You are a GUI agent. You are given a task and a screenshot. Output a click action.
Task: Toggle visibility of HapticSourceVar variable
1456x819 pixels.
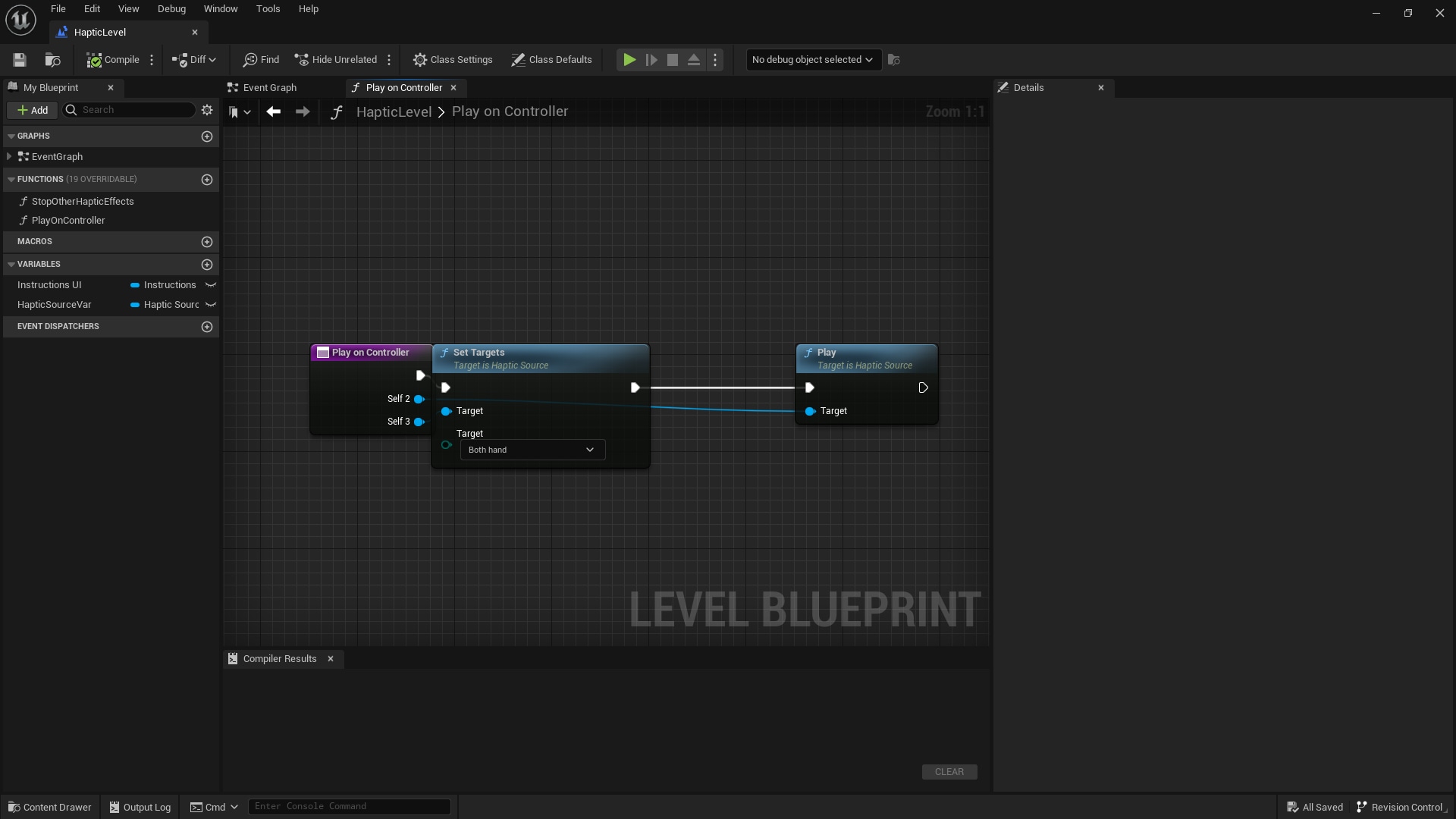point(211,305)
